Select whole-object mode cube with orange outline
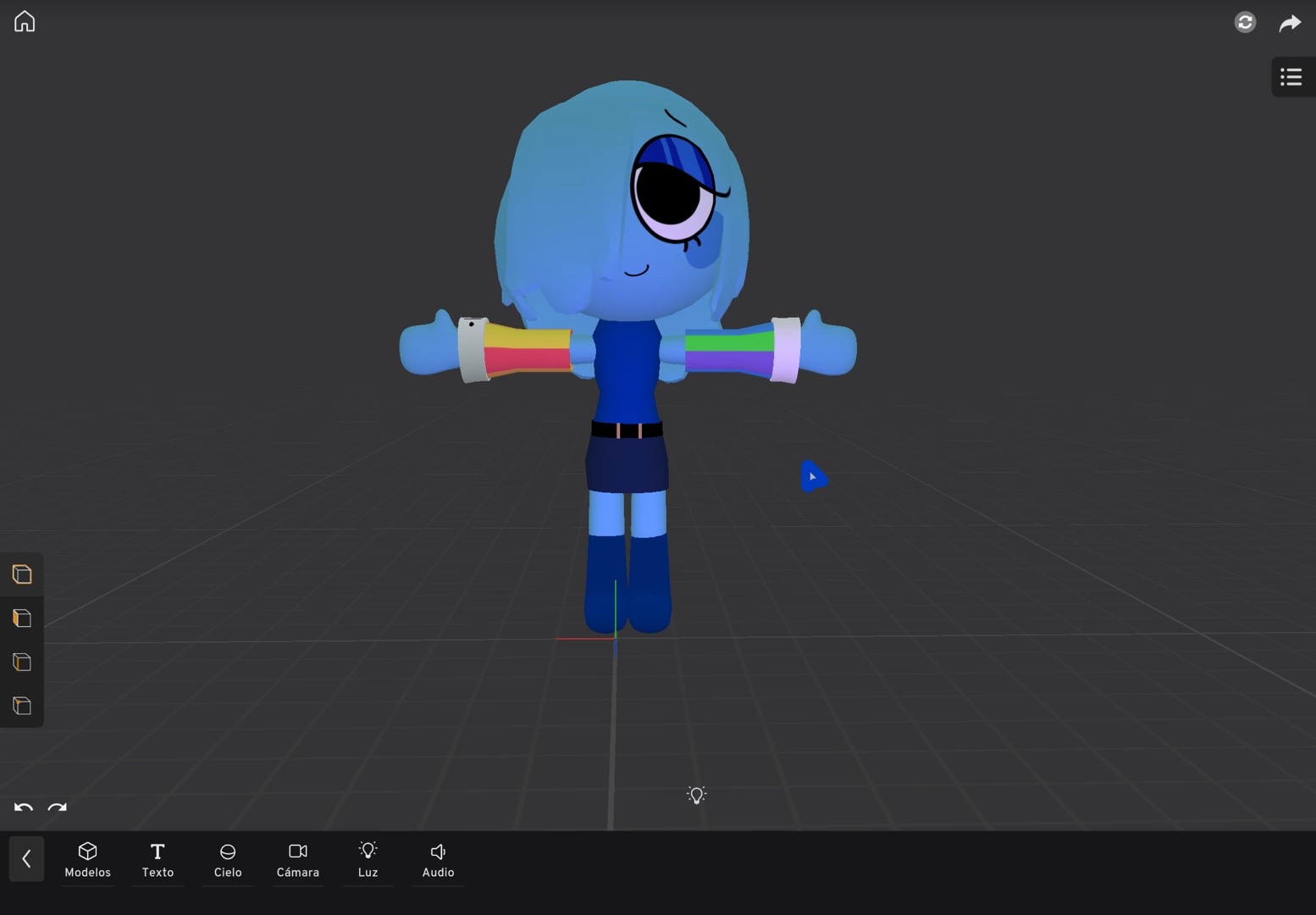 (x=22, y=574)
